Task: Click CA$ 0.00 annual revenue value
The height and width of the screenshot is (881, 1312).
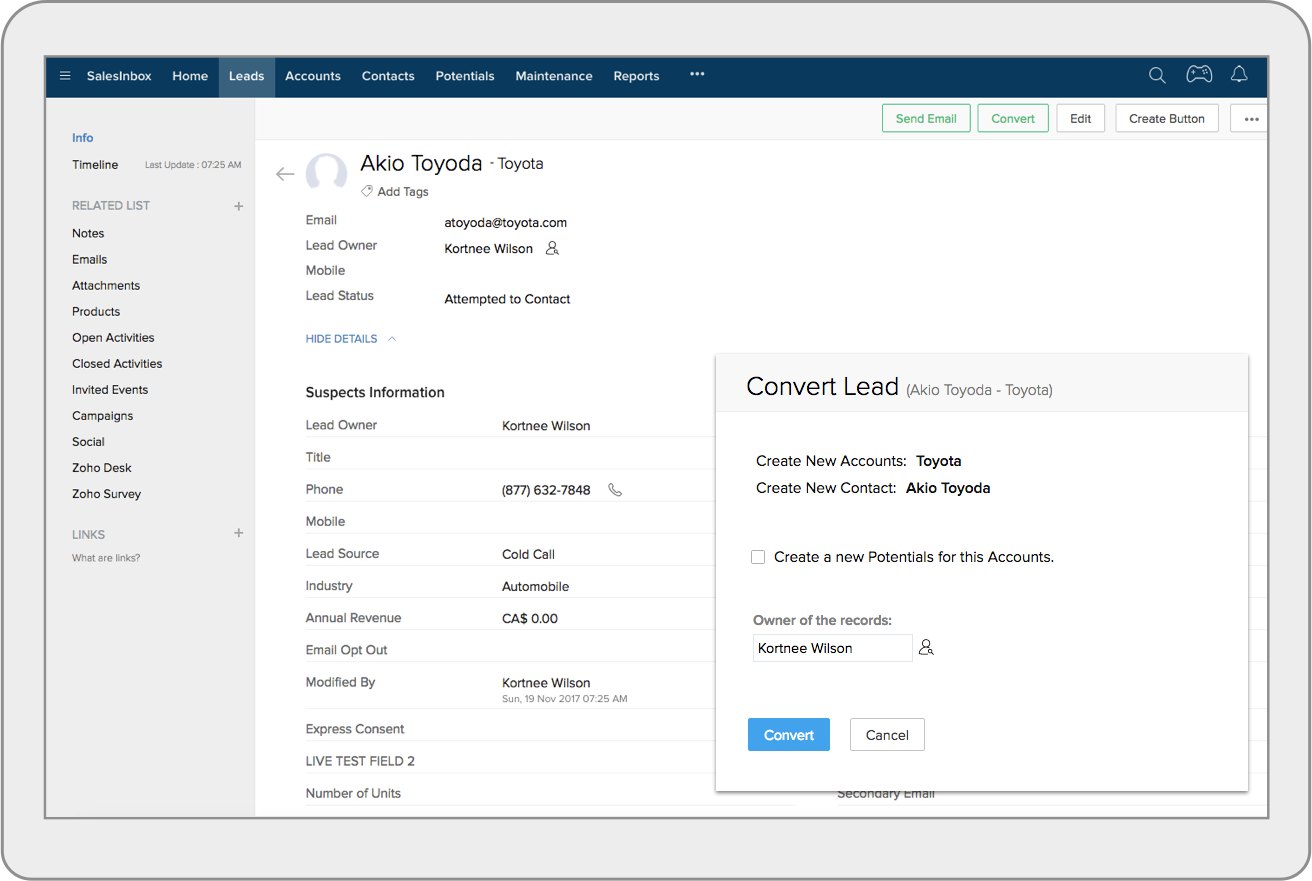Action: [x=530, y=618]
